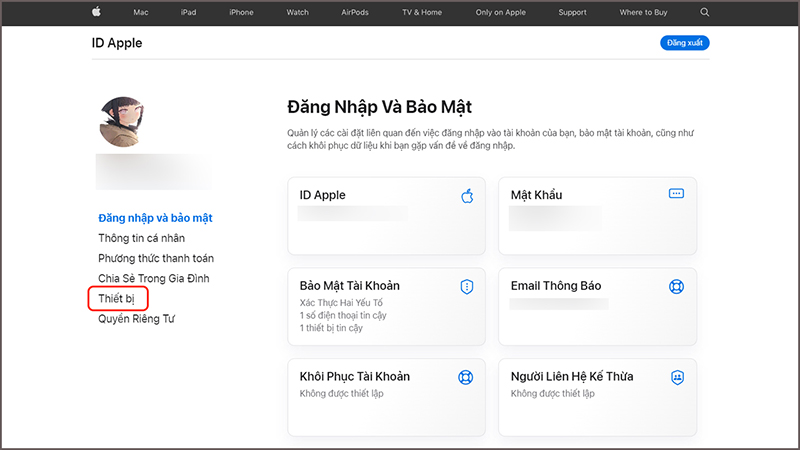Image resolution: width=800 pixels, height=450 pixels.
Task: Open Quyền Riêng Tư privacy section
Action: tap(136, 319)
